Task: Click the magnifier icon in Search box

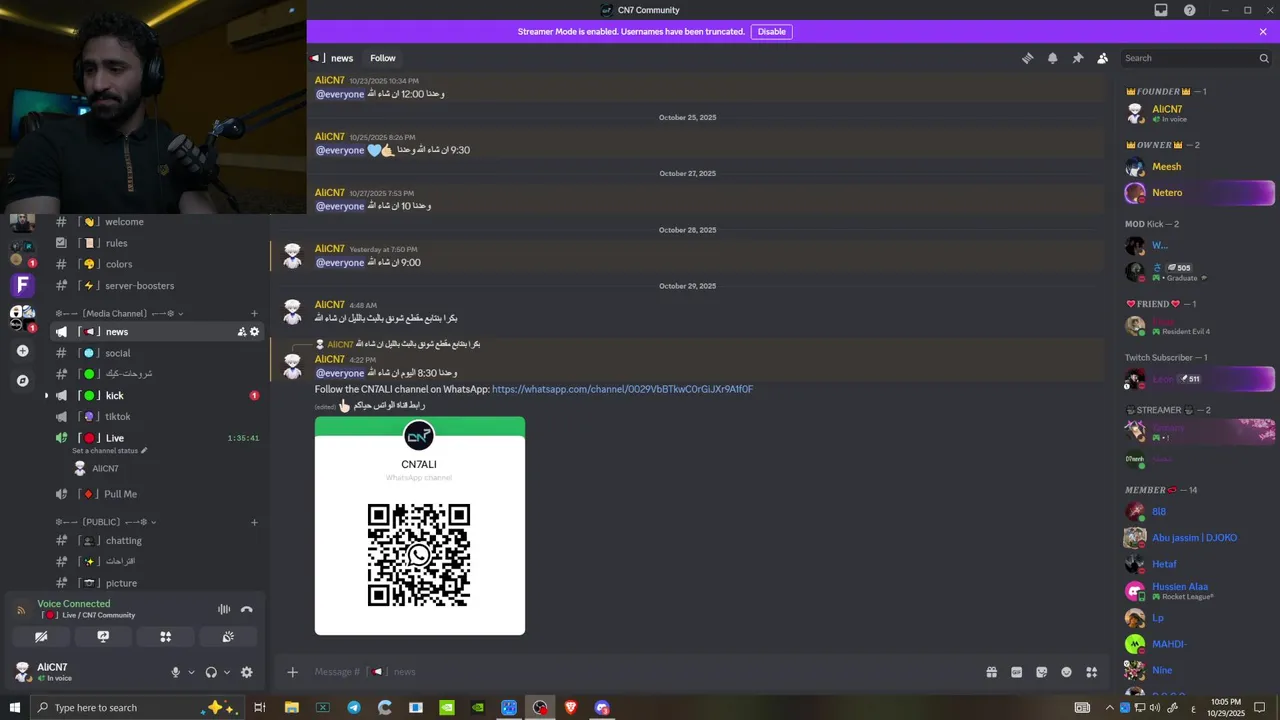Action: 1263,58
